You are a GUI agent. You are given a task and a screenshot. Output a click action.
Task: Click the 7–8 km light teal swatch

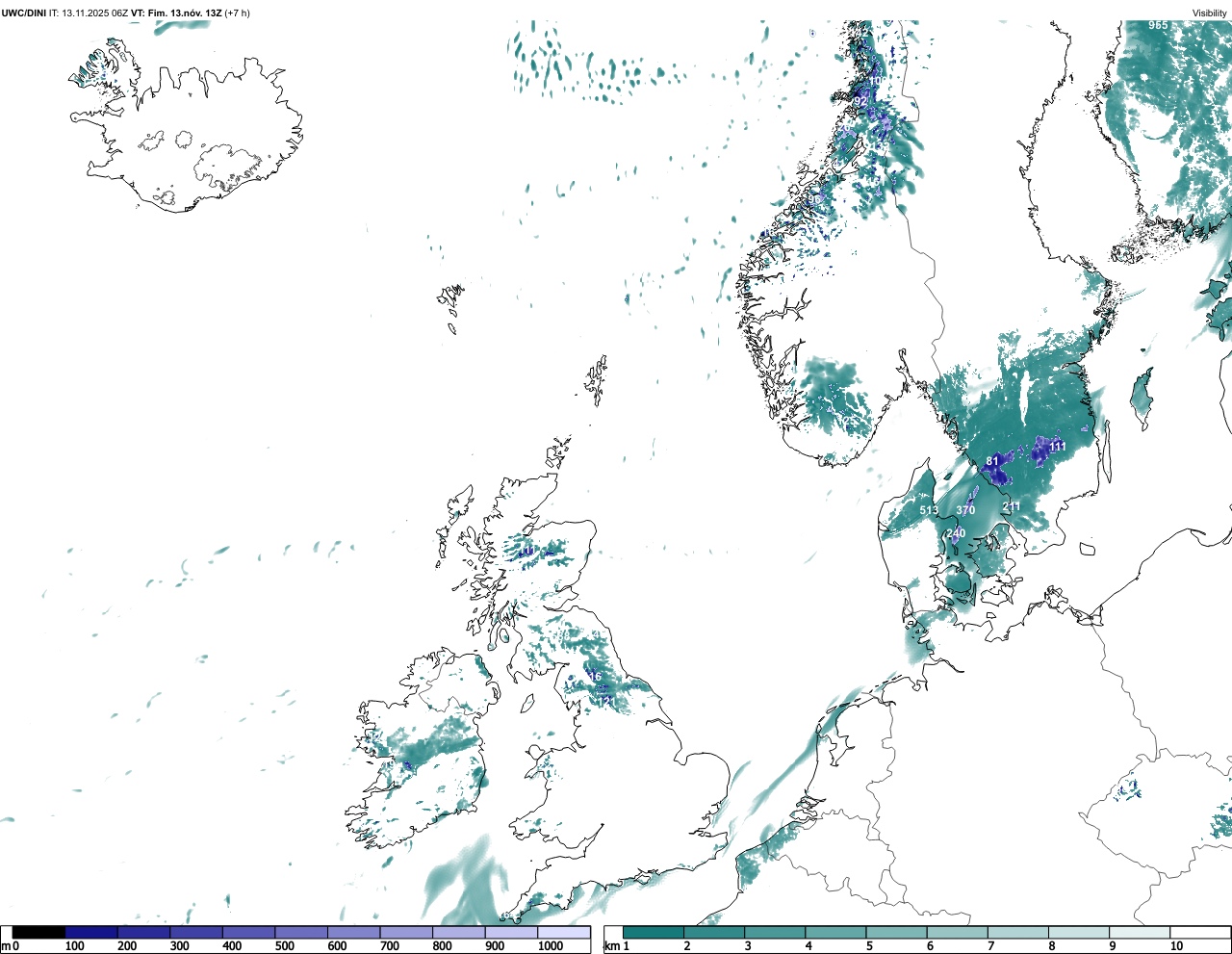[1018, 933]
